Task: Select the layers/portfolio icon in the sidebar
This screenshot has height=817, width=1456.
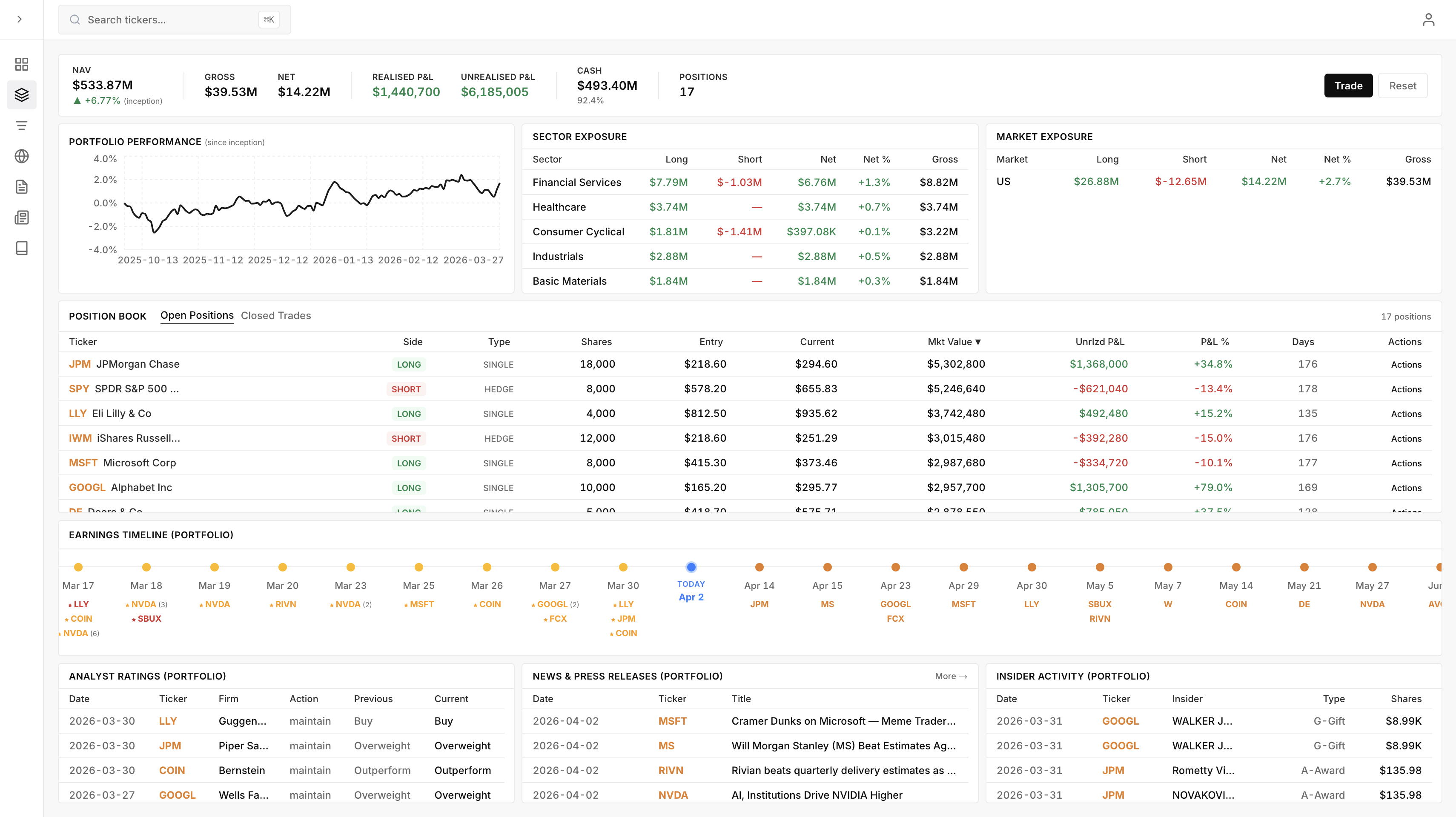Action: [x=21, y=94]
